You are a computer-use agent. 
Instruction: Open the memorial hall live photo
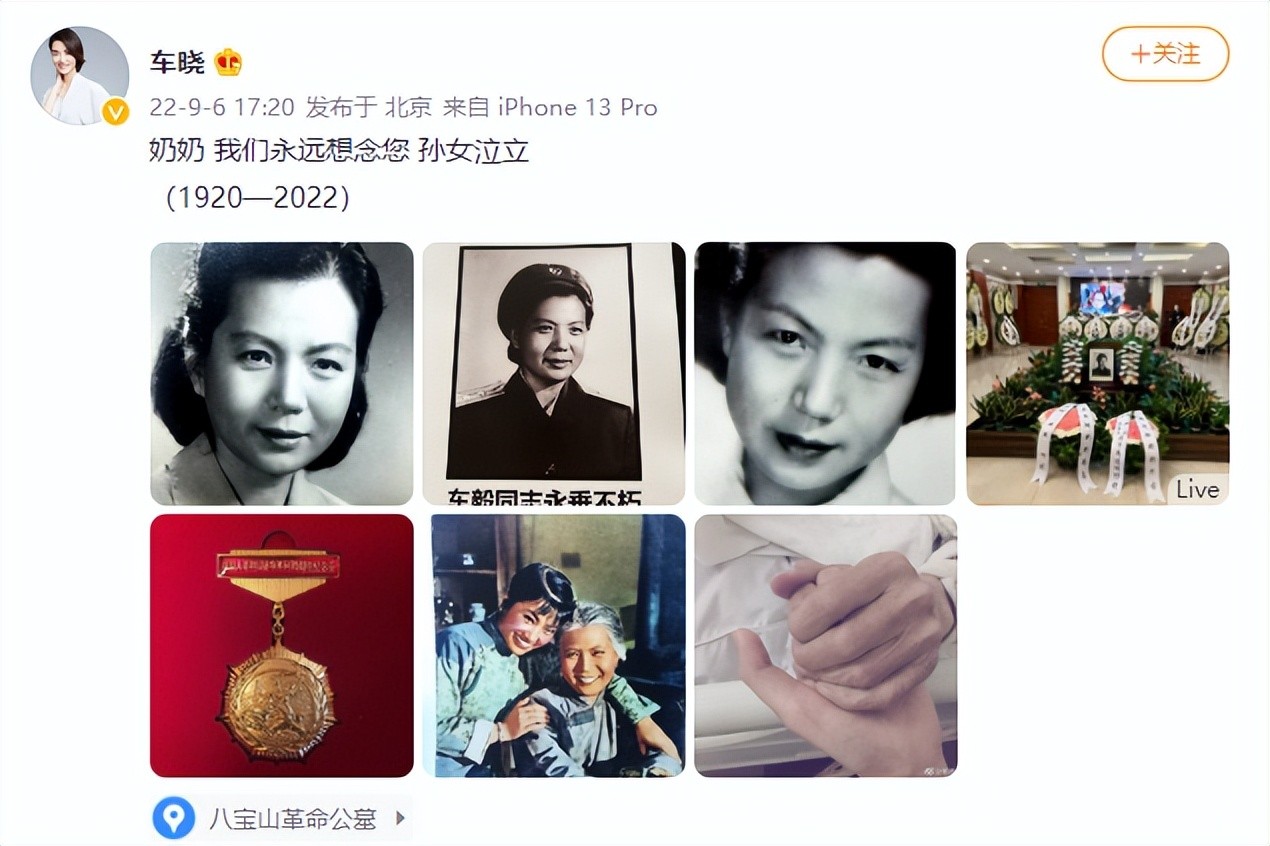1098,374
